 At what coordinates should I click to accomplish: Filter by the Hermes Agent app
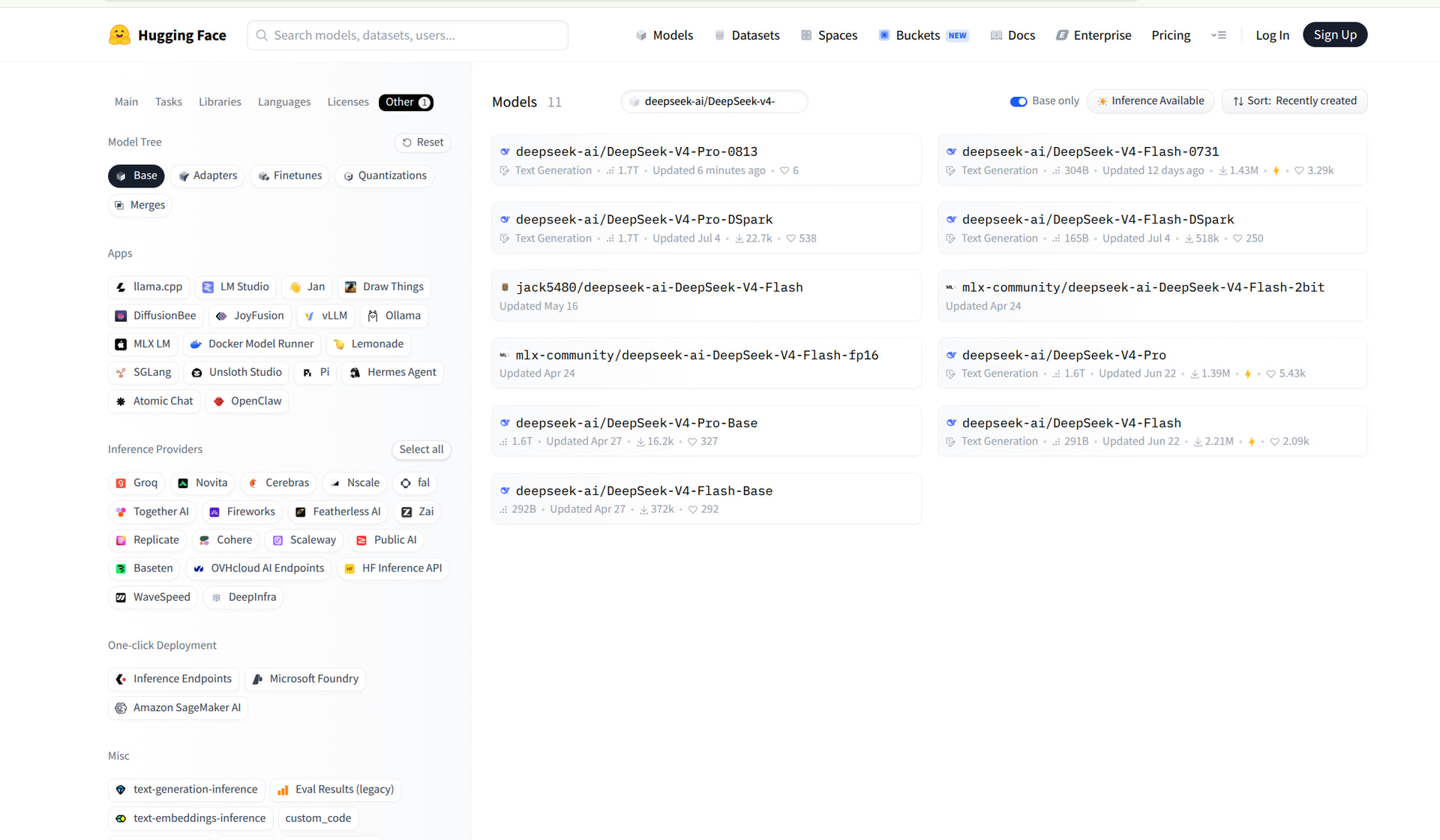[x=393, y=373]
